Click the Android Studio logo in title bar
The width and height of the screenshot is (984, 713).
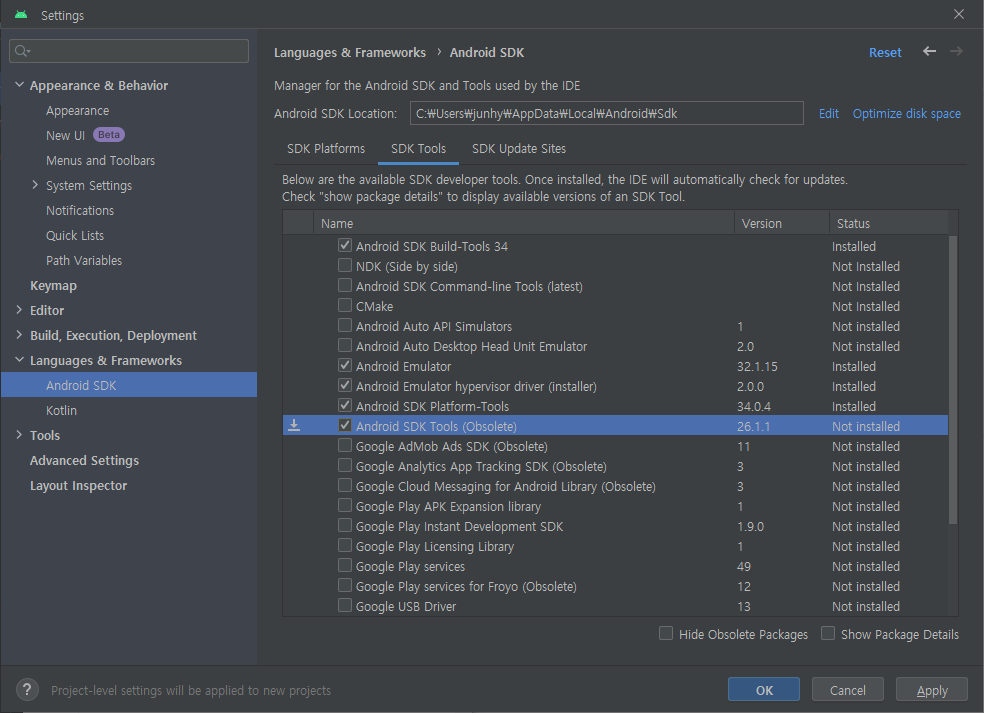pos(21,15)
